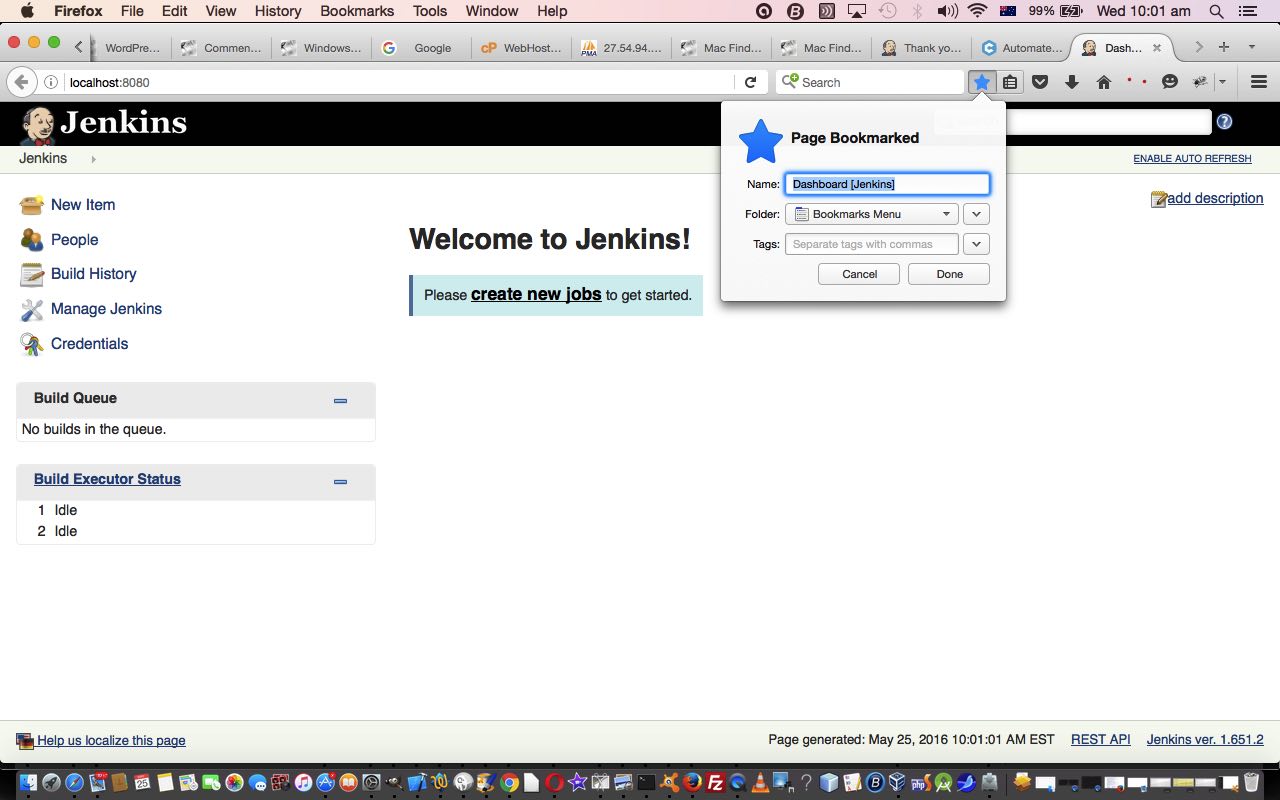Click the Jenkins butler logo

coord(38,125)
